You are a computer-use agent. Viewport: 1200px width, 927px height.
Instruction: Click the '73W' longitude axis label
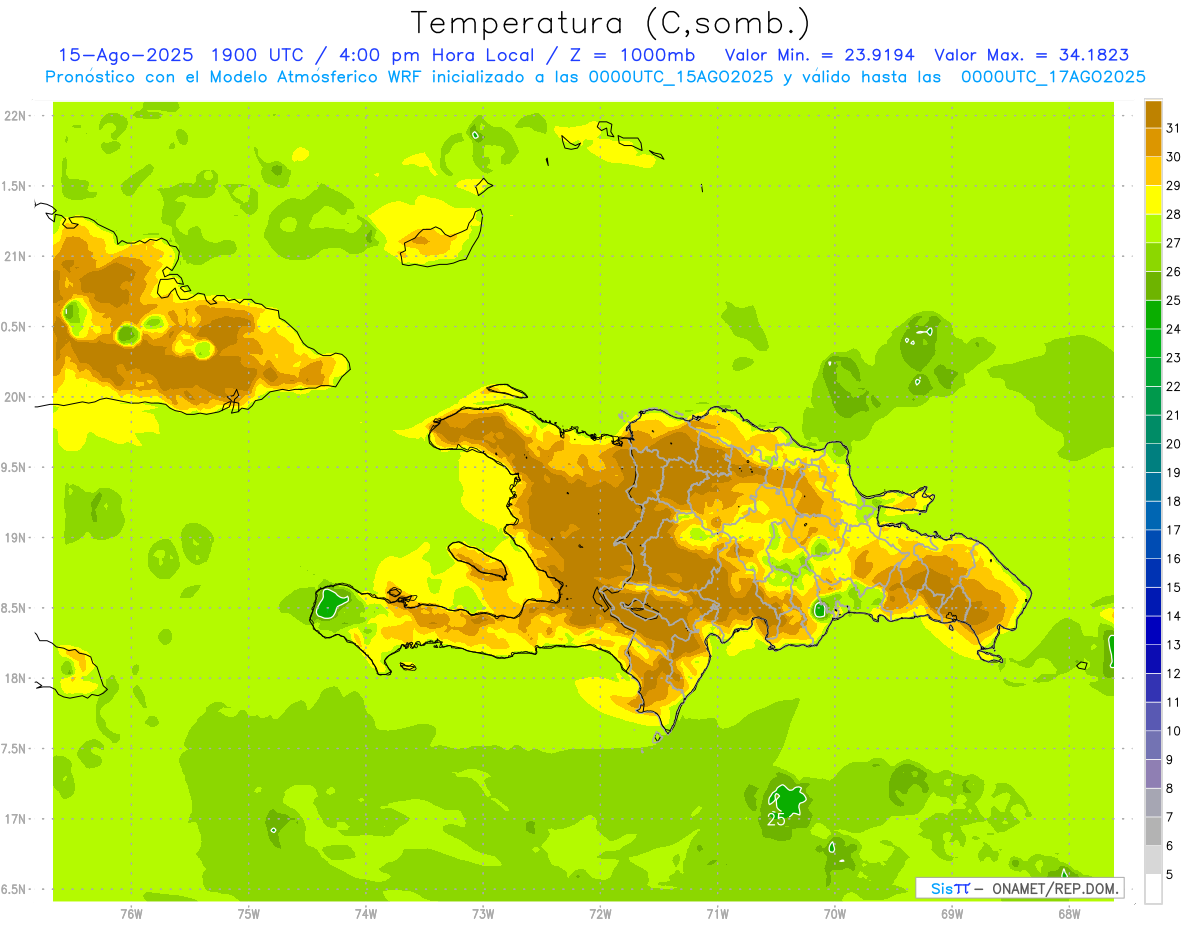[483, 913]
